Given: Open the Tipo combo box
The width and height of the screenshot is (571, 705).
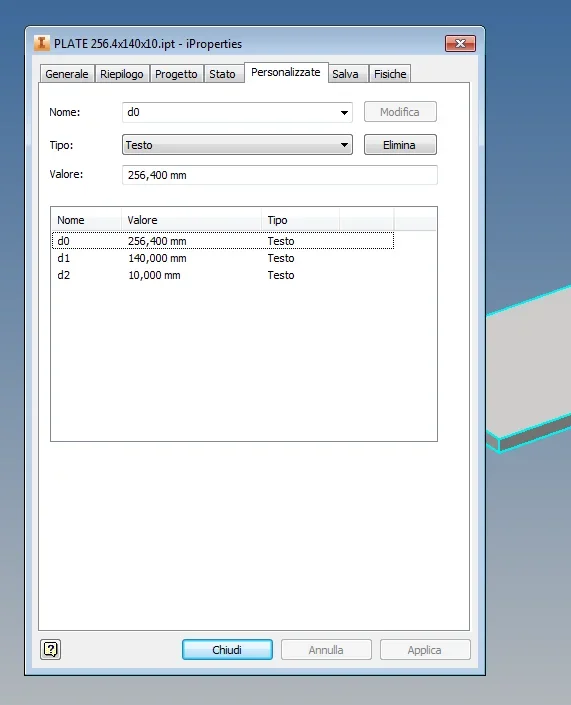Looking at the screenshot, I should 237,145.
